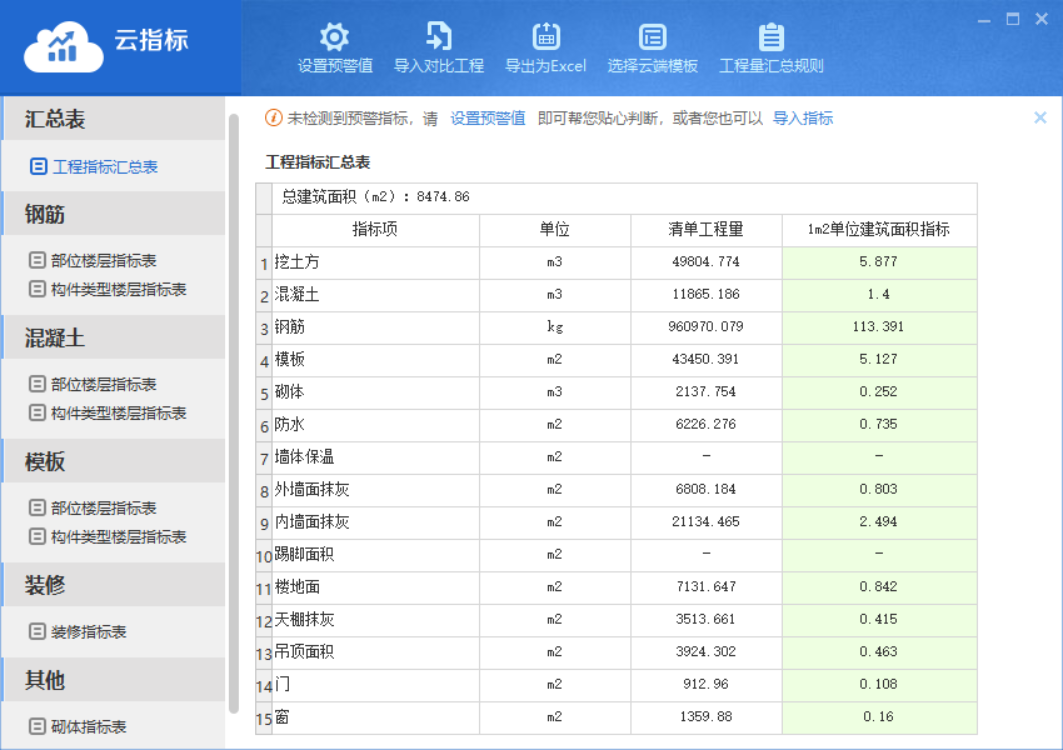Click quantity value 21134.465
Viewport: 1063px width, 750px height.
click(x=706, y=522)
